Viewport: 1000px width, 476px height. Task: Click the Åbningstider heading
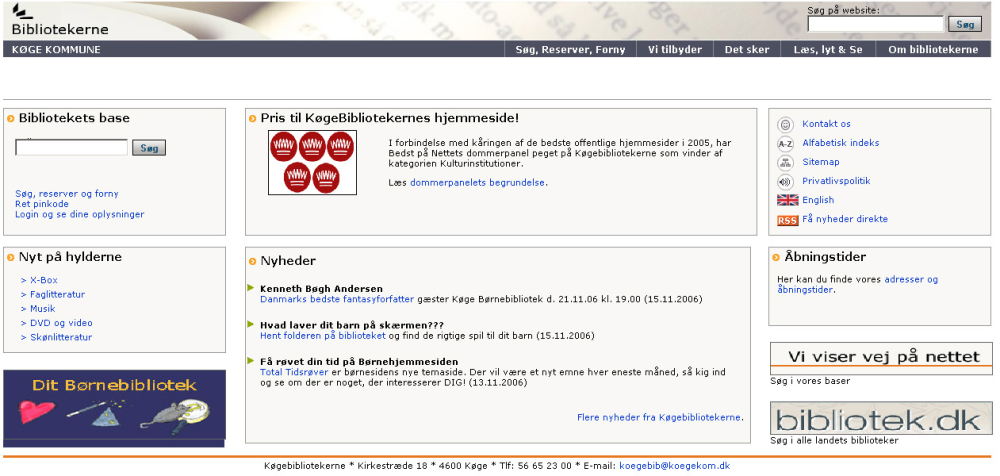(825, 257)
